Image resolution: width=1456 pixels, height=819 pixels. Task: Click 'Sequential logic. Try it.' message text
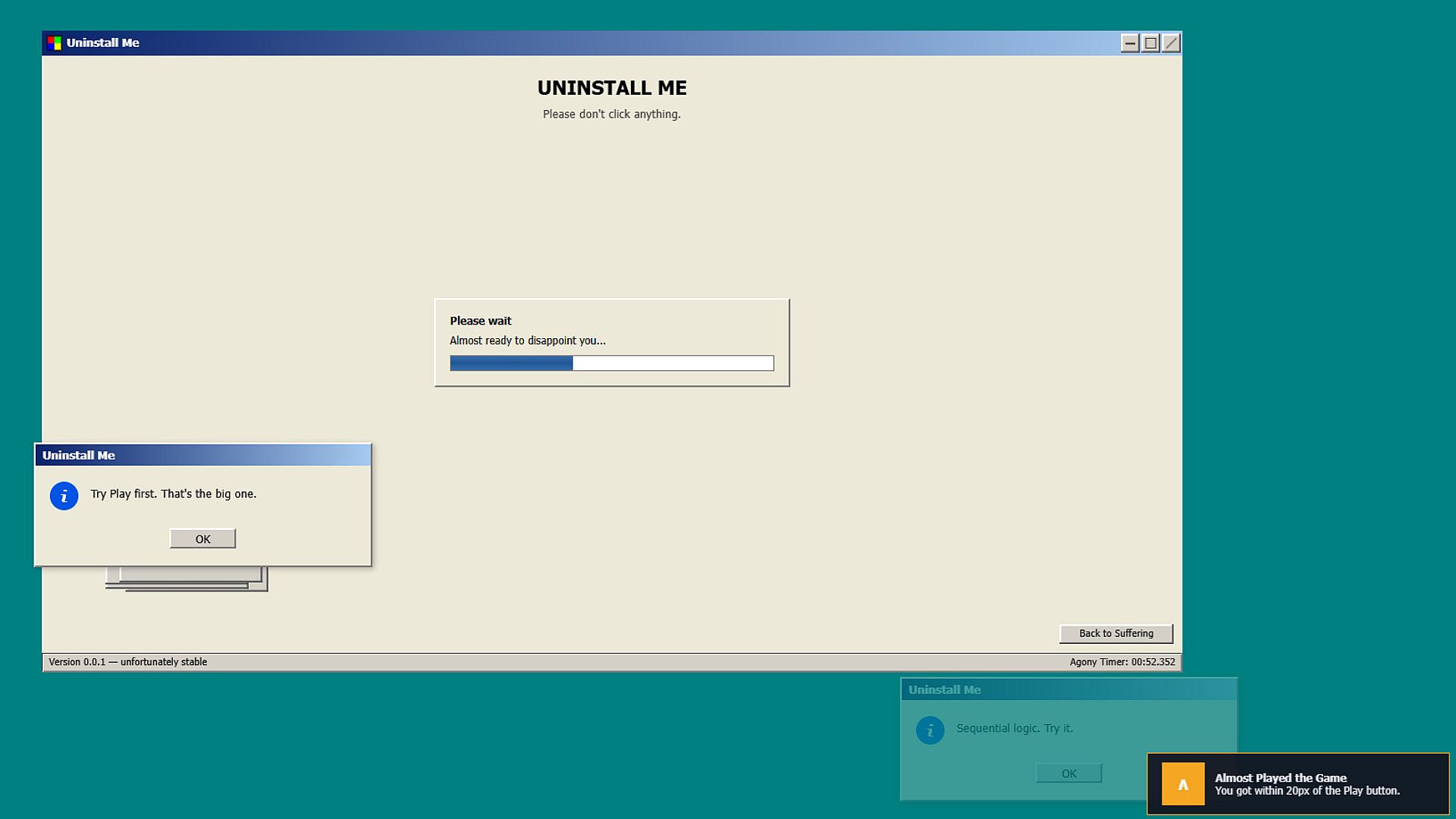[1015, 728]
